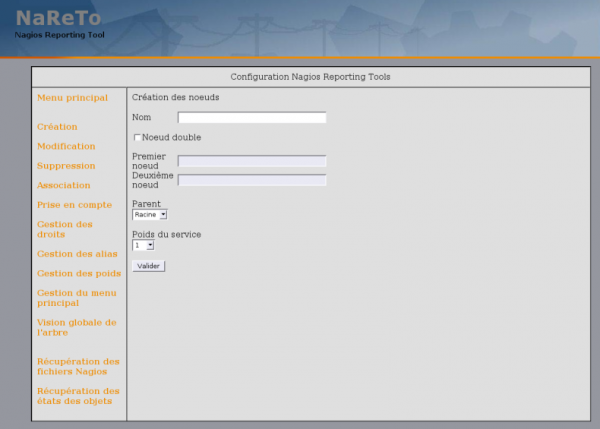
Task: Navigate to Modification page
Action: coord(66,146)
